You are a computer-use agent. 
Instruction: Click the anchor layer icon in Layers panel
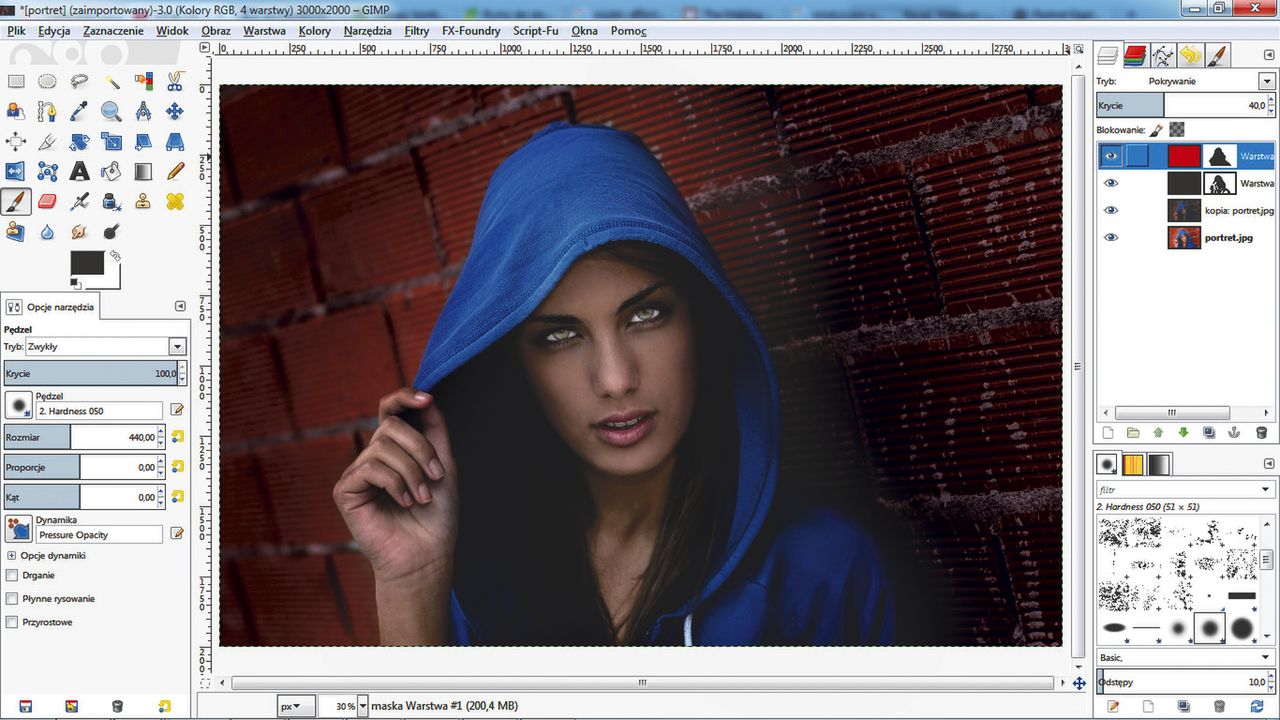[1235, 433]
